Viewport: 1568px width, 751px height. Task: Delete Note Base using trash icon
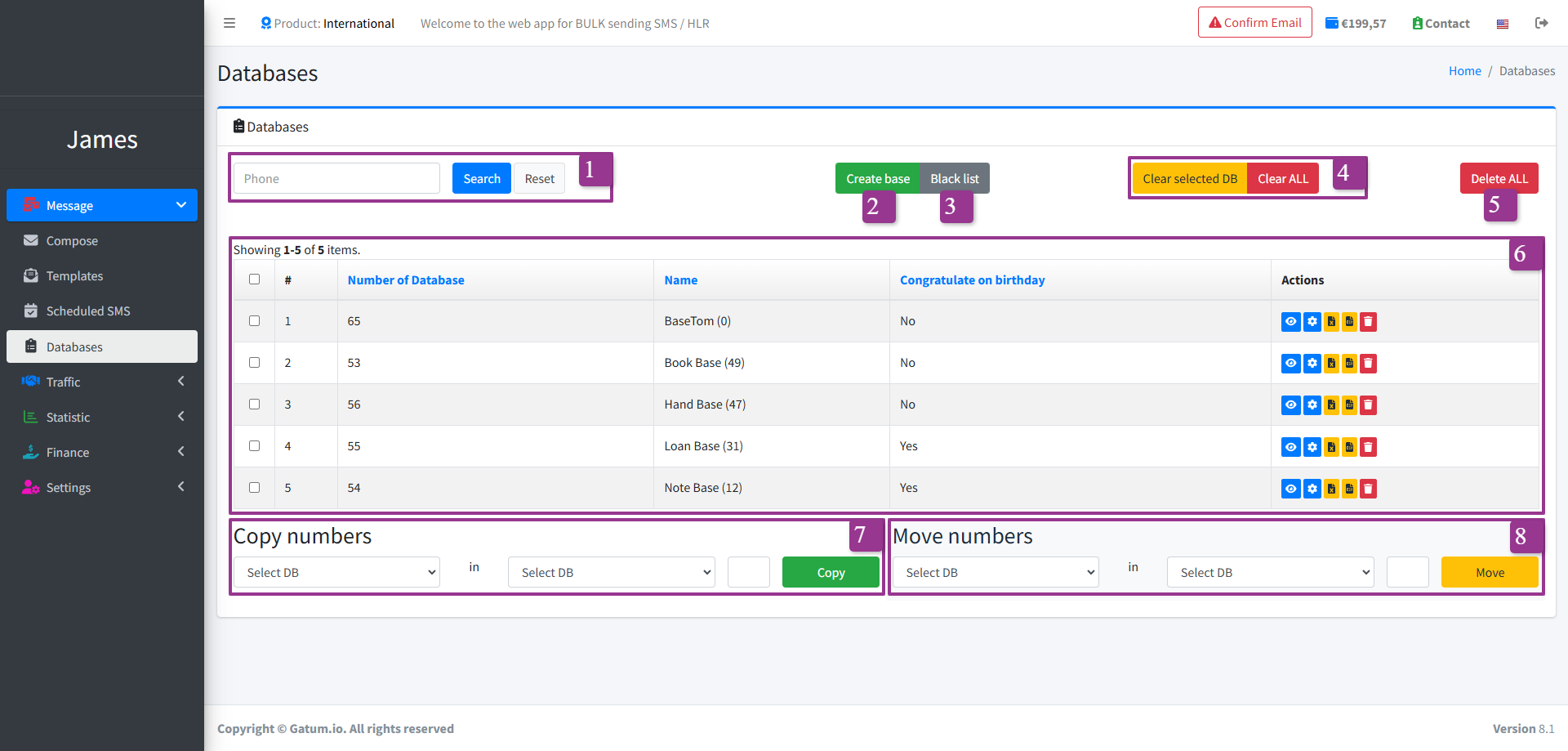click(x=1369, y=489)
